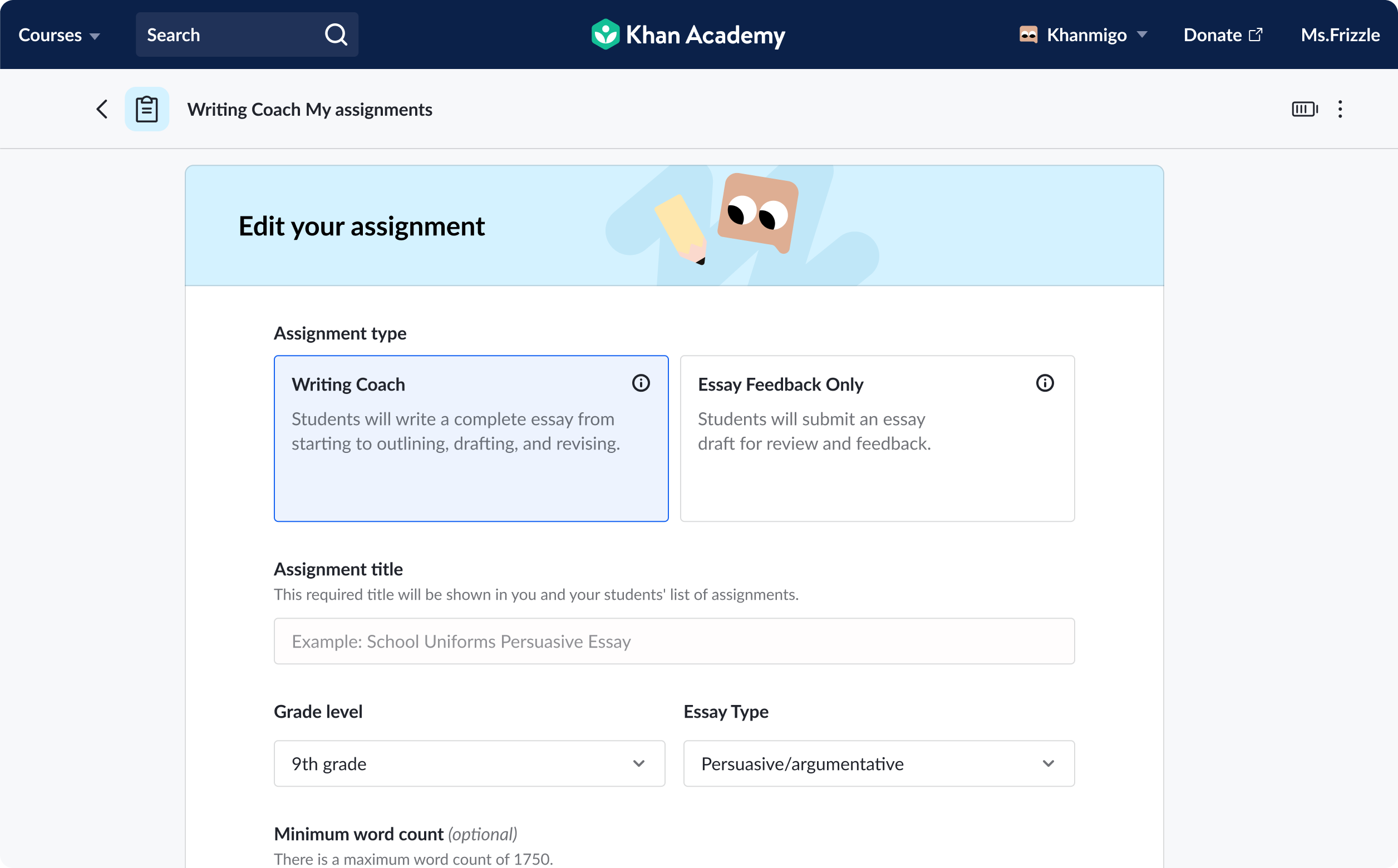Open the Essay Type Persuasive/argumentative dropdown
1398x868 pixels.
879,763
